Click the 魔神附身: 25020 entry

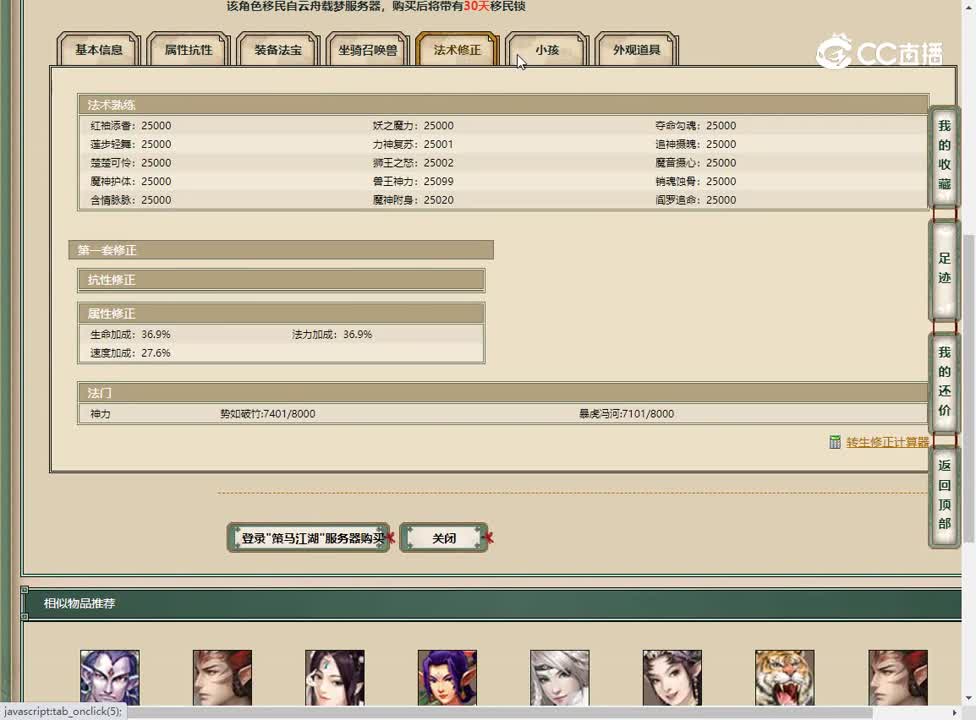point(413,200)
